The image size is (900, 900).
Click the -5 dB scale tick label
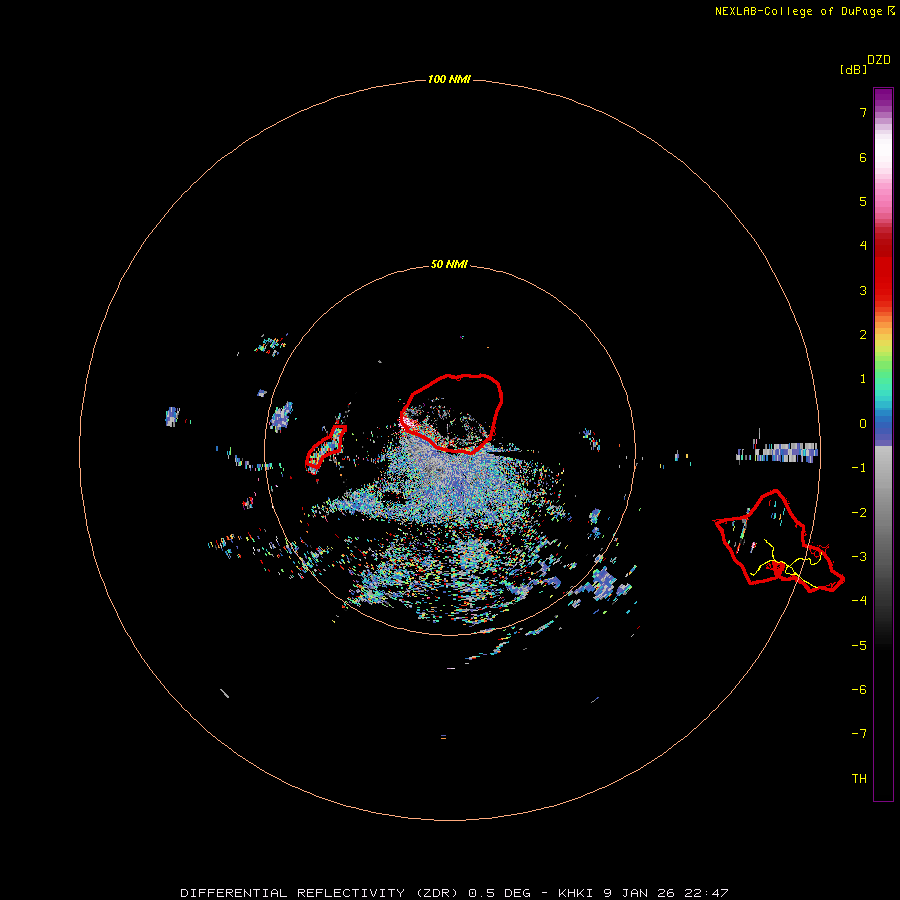(x=859, y=646)
